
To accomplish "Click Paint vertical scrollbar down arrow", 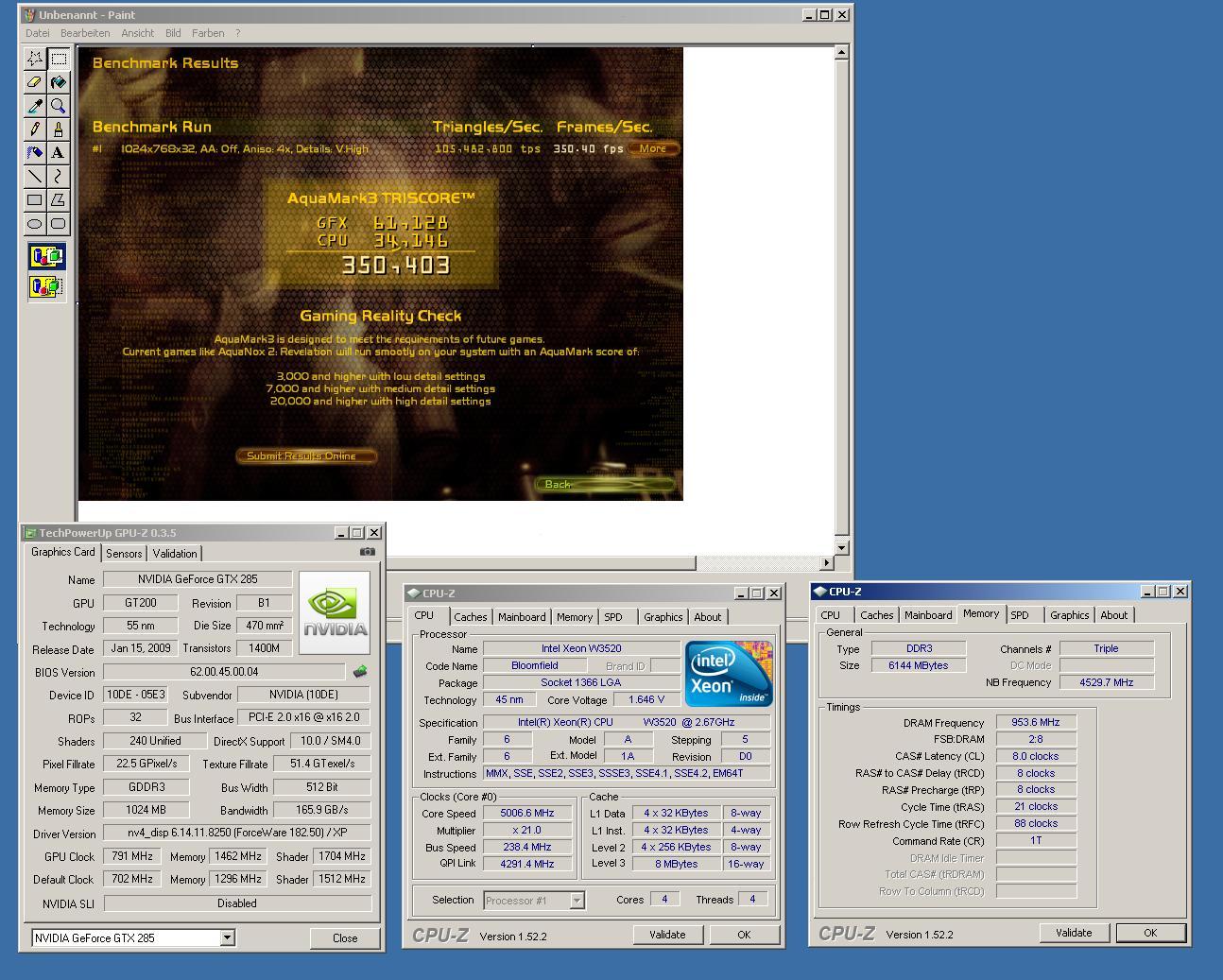I will point(841,548).
